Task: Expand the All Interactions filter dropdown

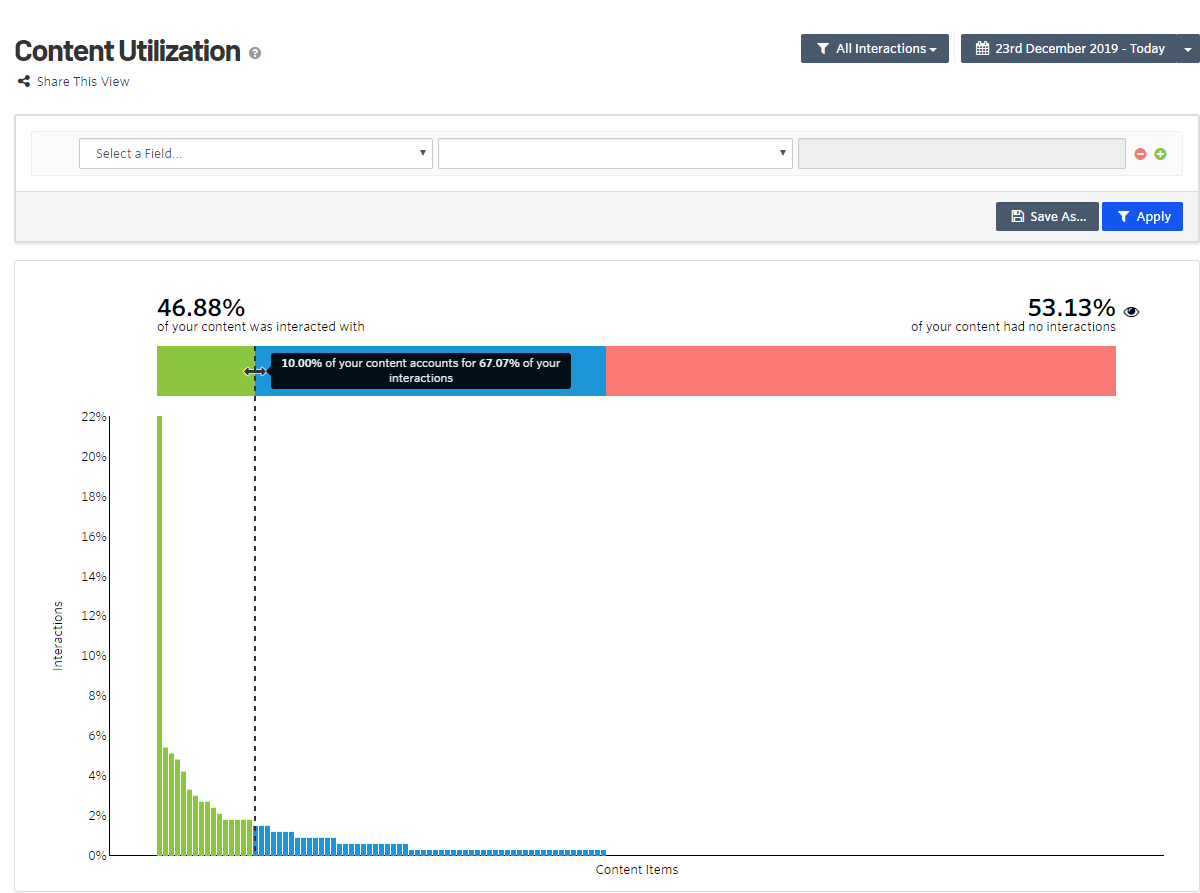Action: tap(875, 49)
